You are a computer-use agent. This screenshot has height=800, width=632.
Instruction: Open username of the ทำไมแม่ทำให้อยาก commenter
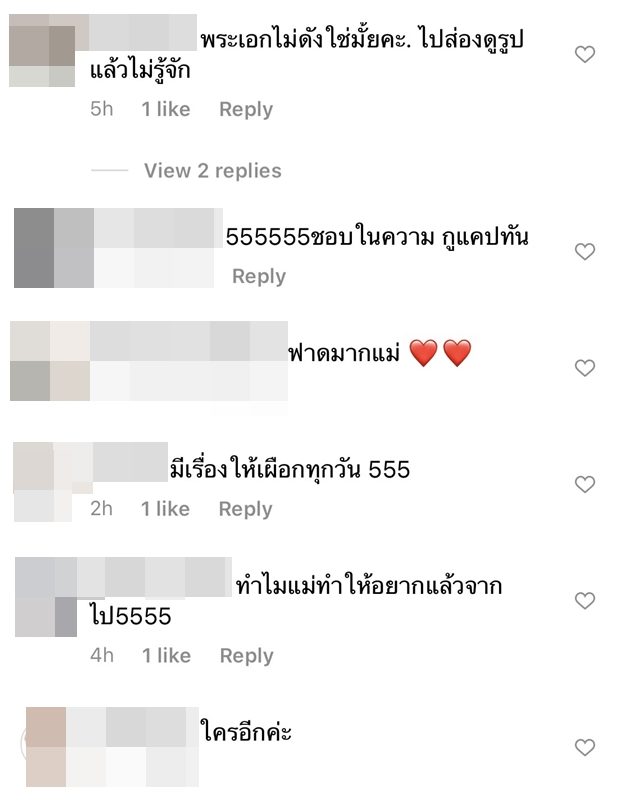pyautogui.click(x=155, y=577)
